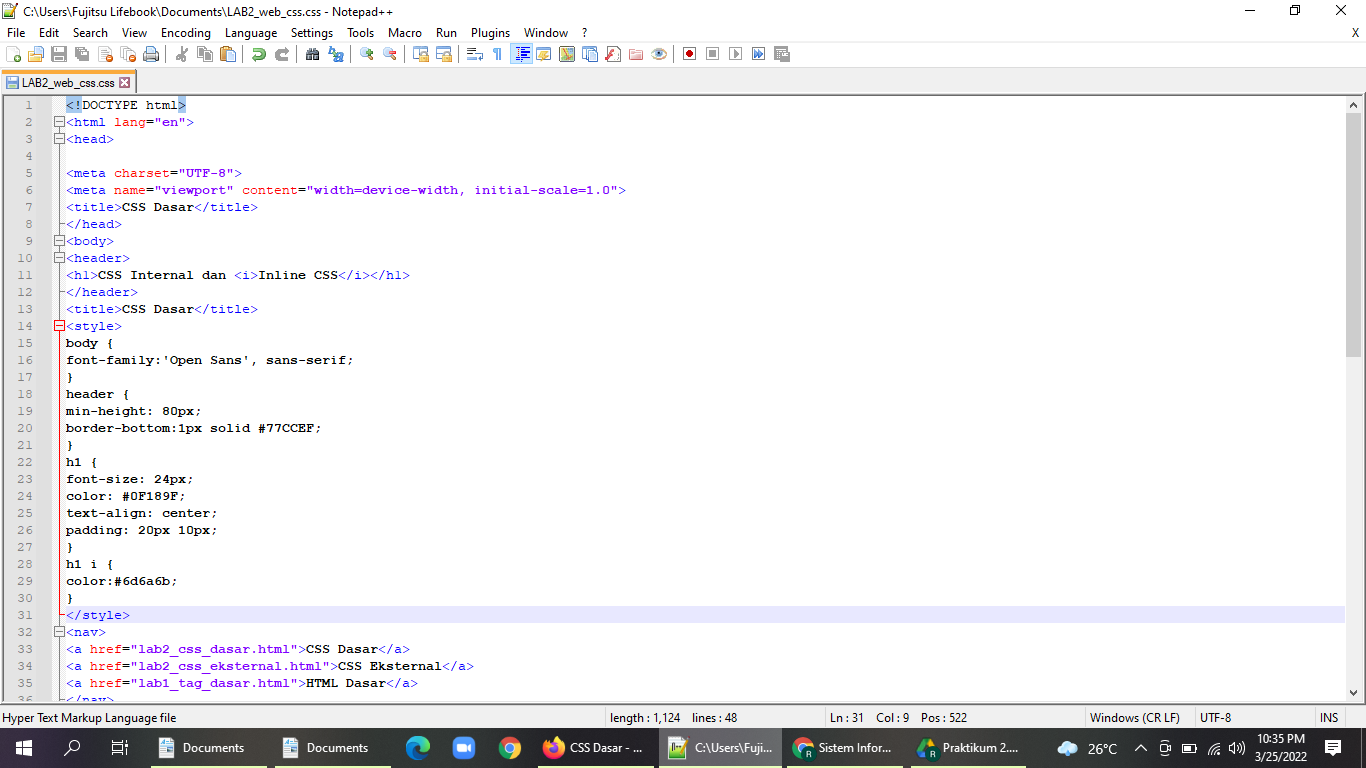Collapse the body element fold on line 9
1366x768 pixels.
click(x=59, y=240)
